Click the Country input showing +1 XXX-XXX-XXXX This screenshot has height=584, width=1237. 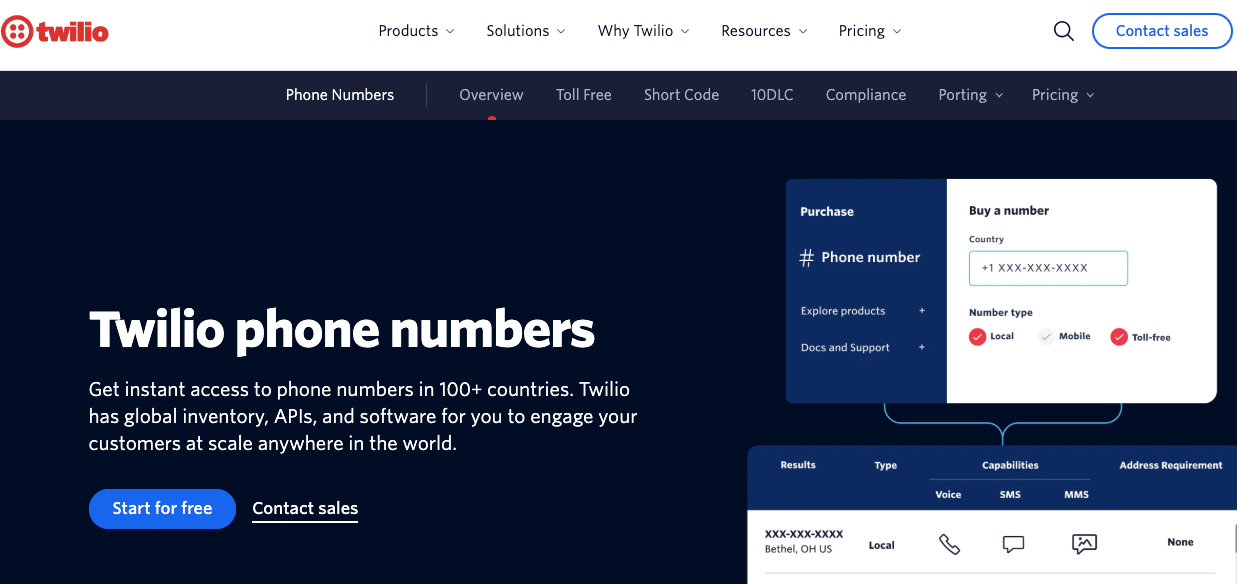(1048, 268)
